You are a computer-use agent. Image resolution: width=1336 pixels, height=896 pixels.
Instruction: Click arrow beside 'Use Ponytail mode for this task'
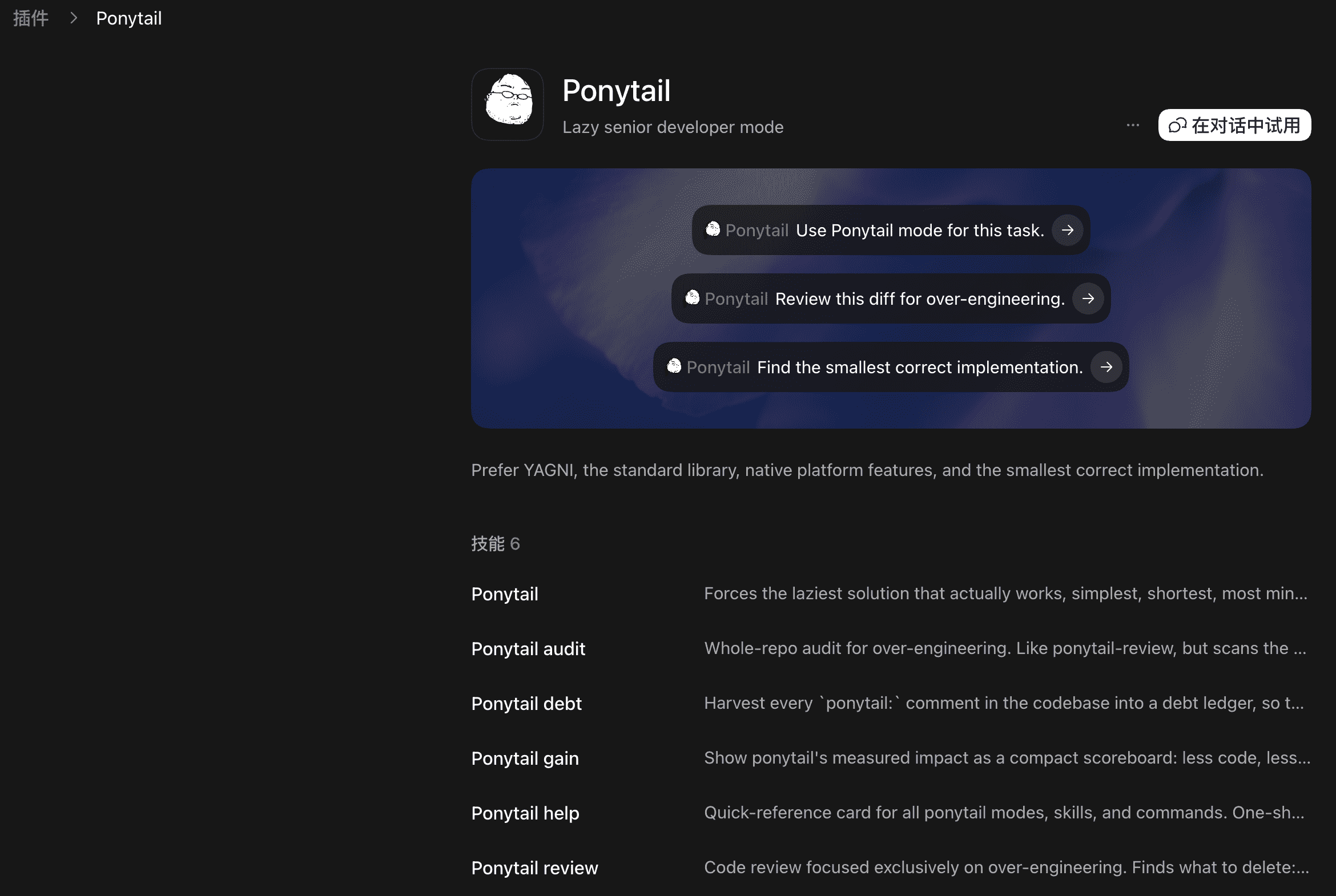coord(1067,231)
